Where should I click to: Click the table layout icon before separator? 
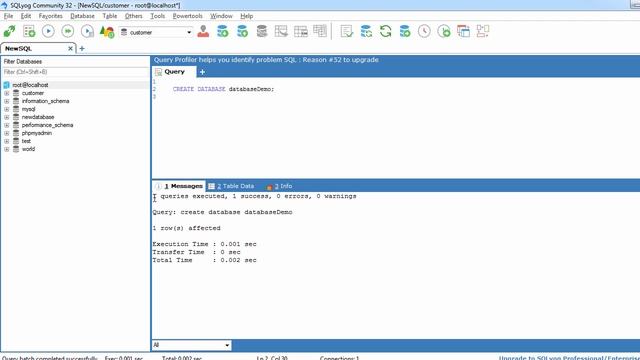point(301,31)
